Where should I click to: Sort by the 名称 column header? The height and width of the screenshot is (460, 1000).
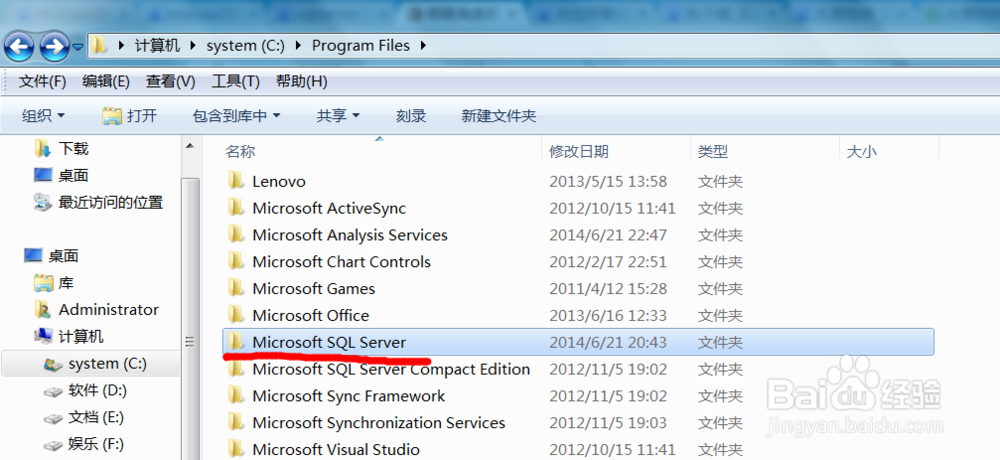[x=240, y=151]
